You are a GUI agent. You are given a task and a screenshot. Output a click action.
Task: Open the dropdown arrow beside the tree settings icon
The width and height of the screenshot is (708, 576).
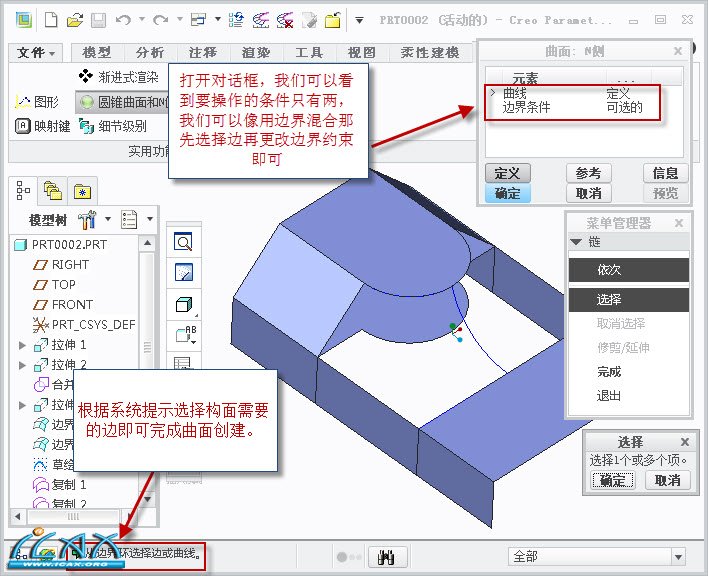tap(108, 219)
